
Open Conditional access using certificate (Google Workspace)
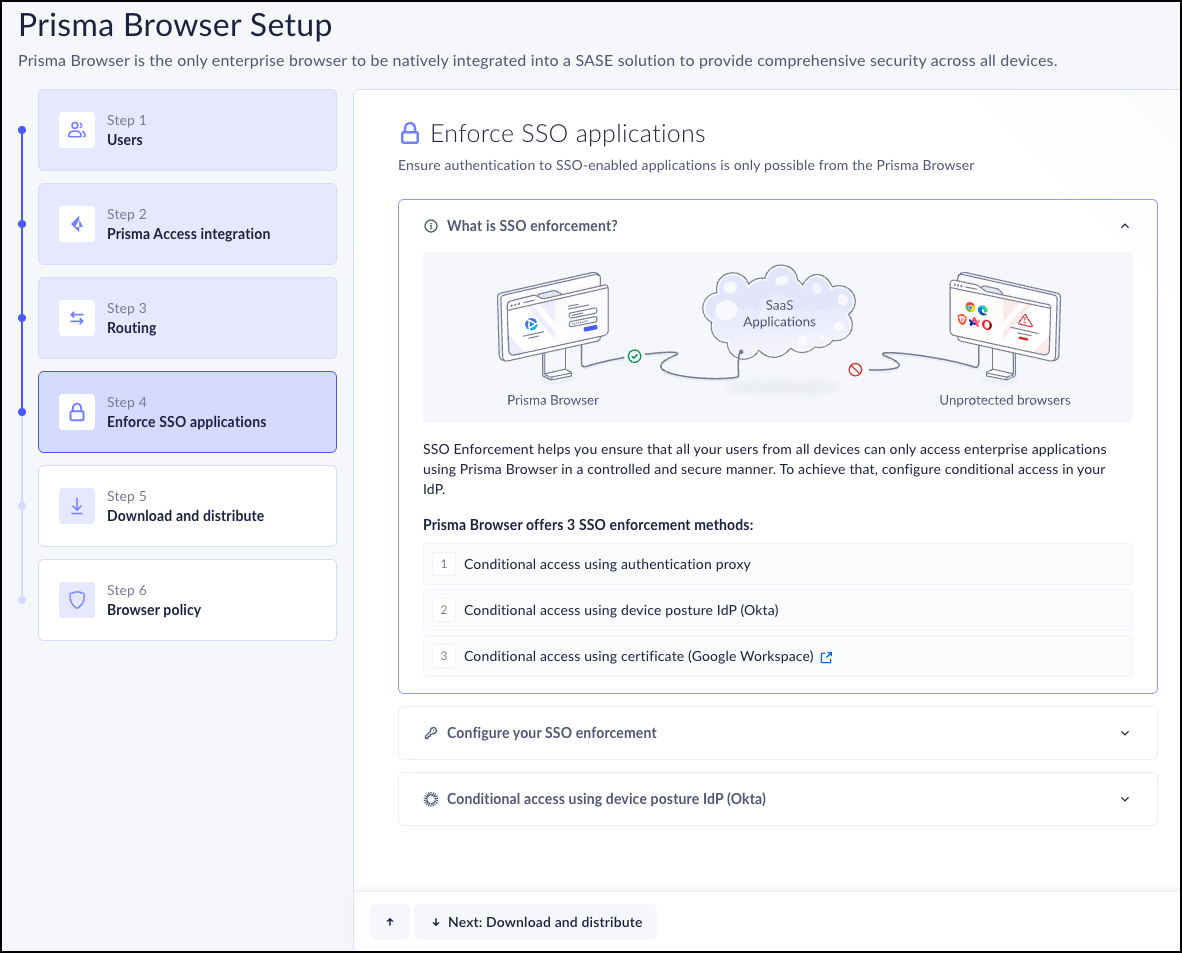638,657
